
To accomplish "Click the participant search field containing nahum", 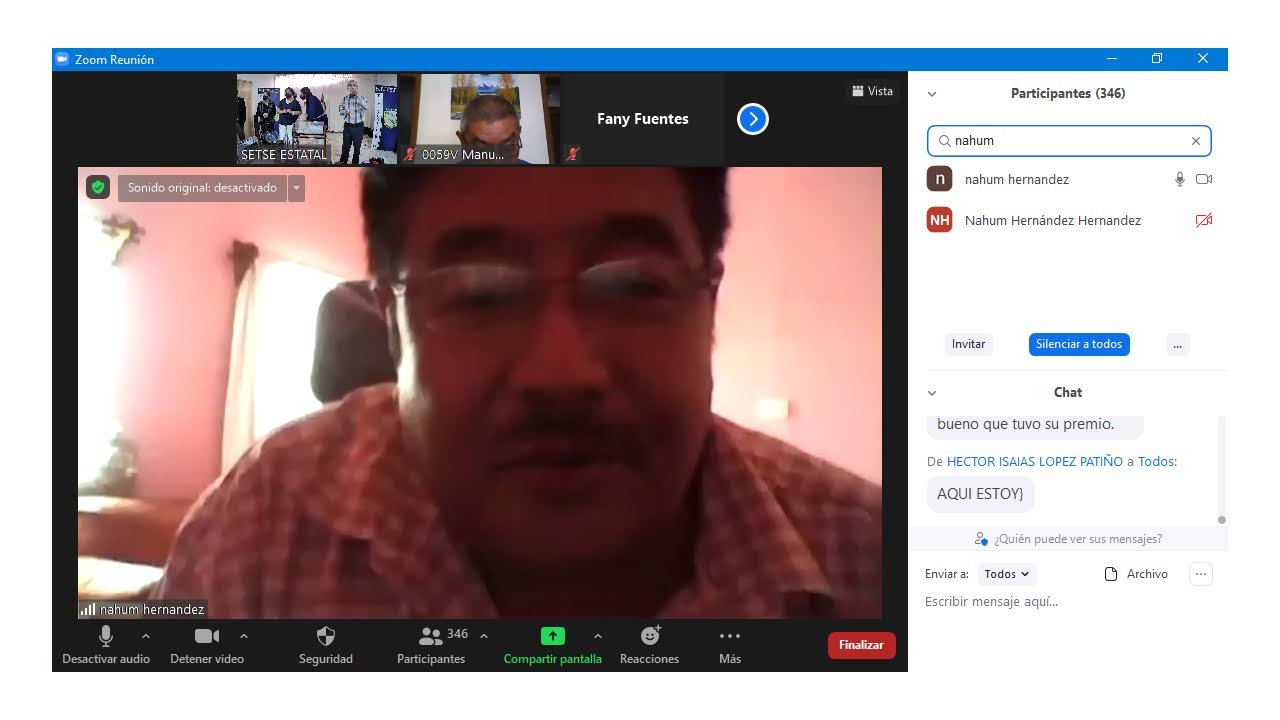I will click(x=1069, y=141).
